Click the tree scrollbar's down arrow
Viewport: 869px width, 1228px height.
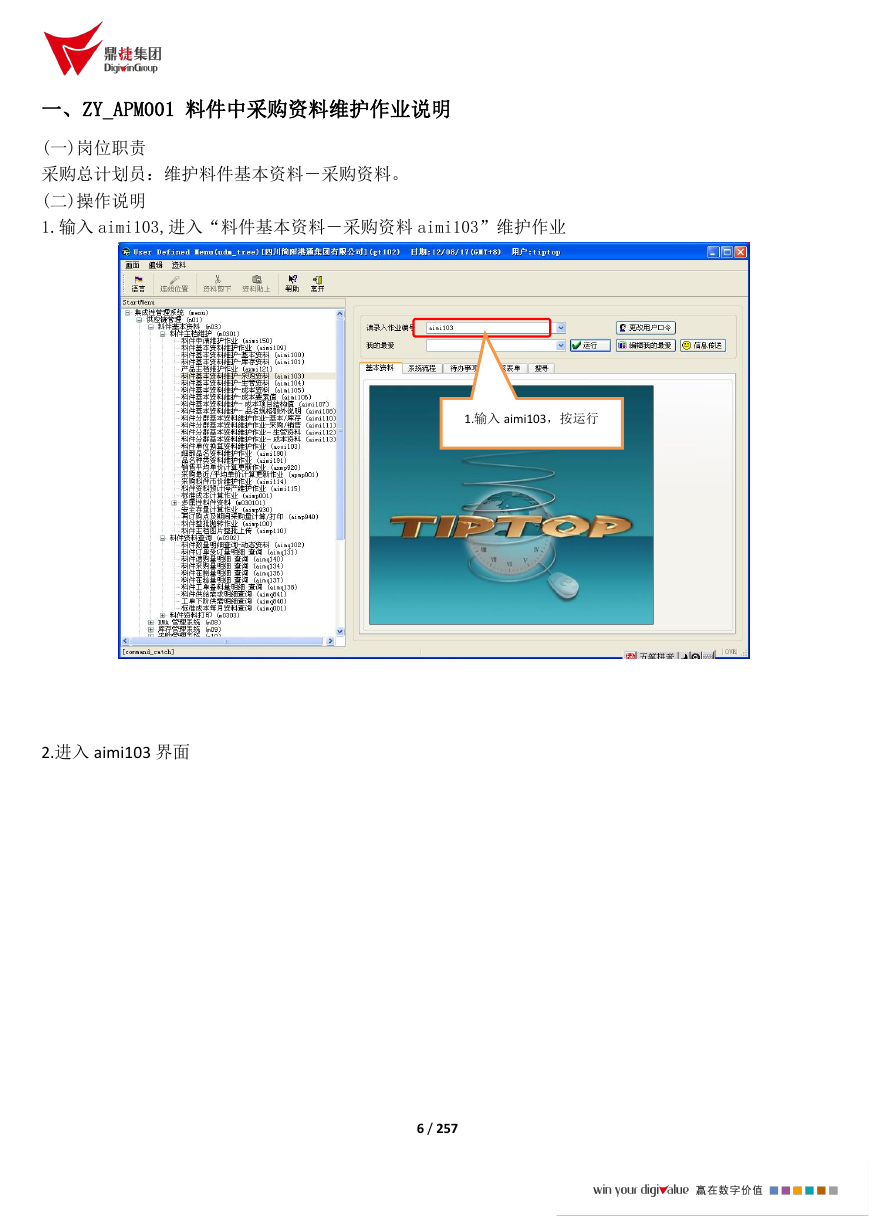pyautogui.click(x=340, y=631)
